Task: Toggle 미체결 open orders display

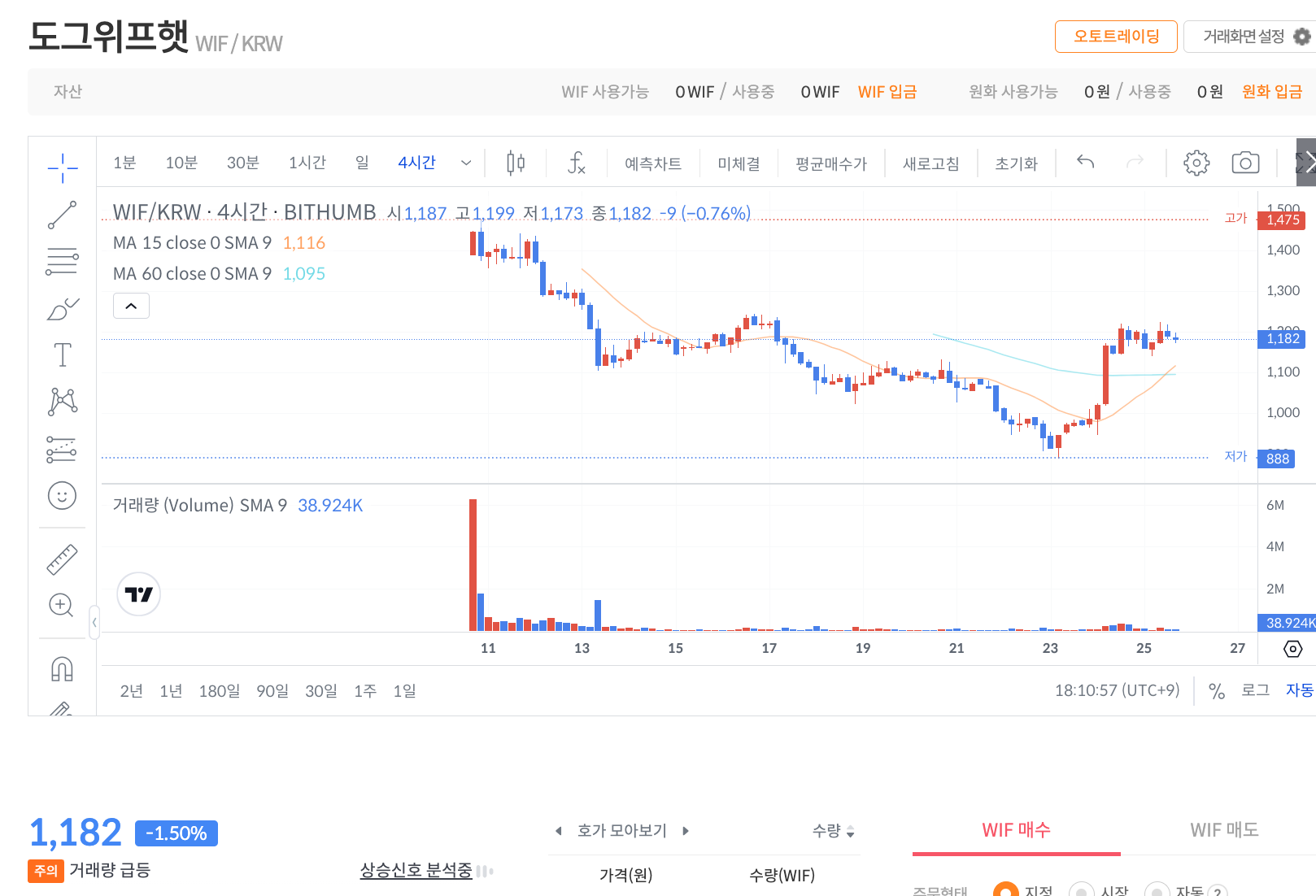Action: click(x=739, y=163)
